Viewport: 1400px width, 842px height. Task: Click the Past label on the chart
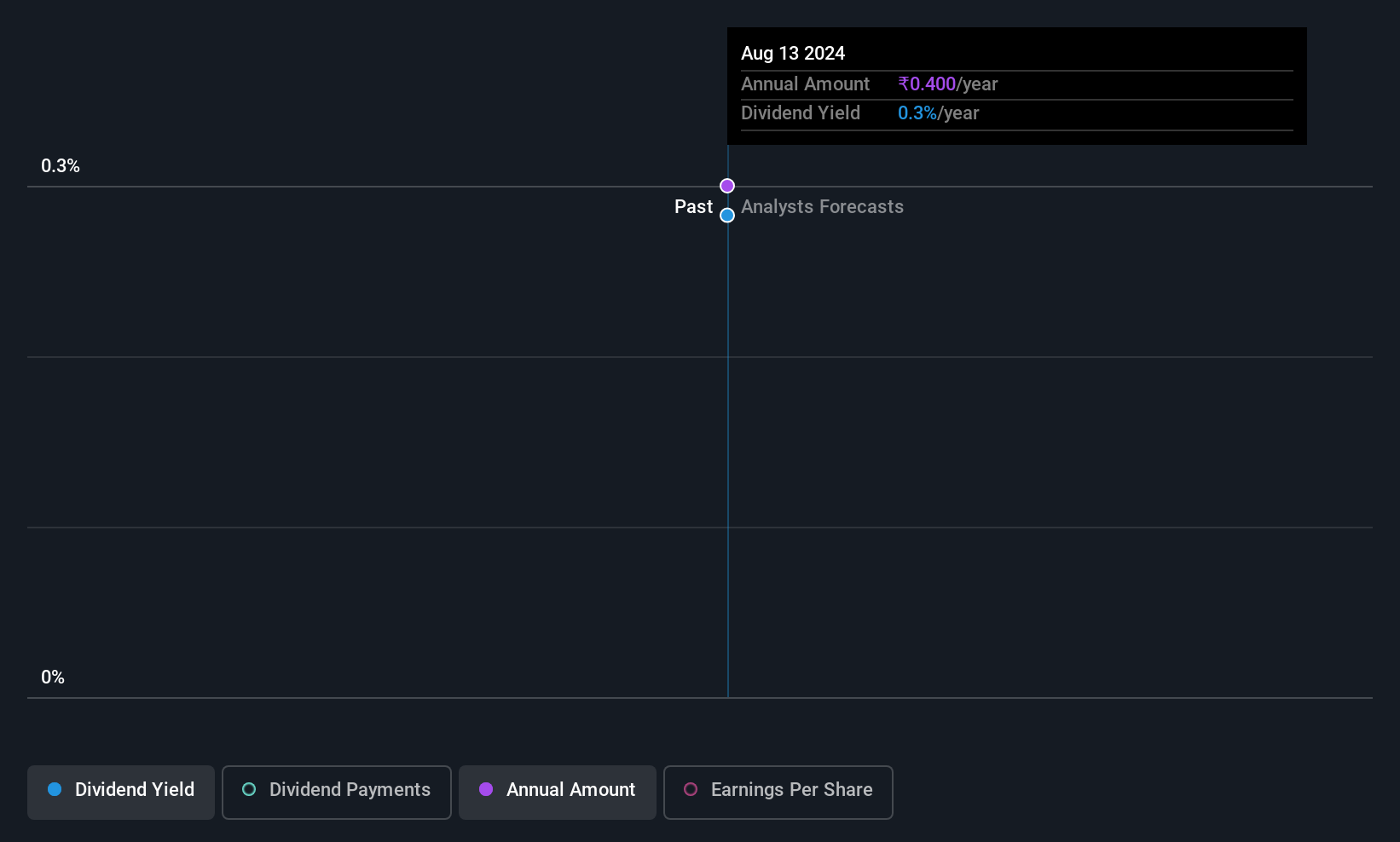(x=693, y=207)
